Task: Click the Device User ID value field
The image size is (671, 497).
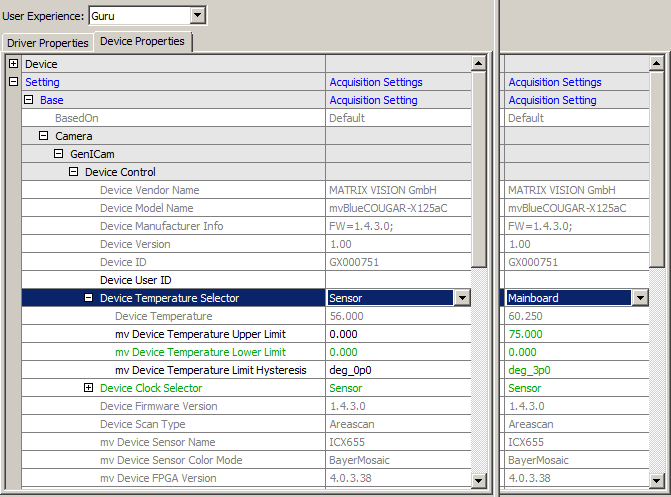Action: click(397, 280)
